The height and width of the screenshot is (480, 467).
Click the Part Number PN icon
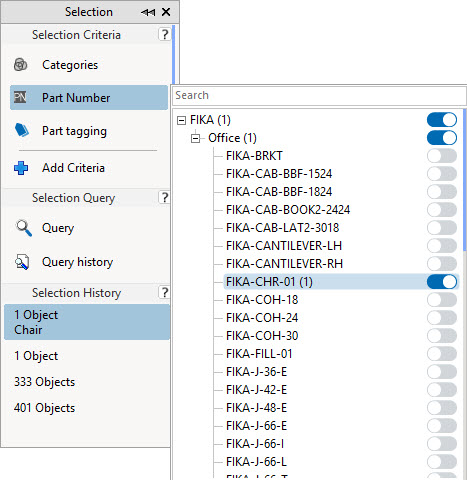[20, 97]
